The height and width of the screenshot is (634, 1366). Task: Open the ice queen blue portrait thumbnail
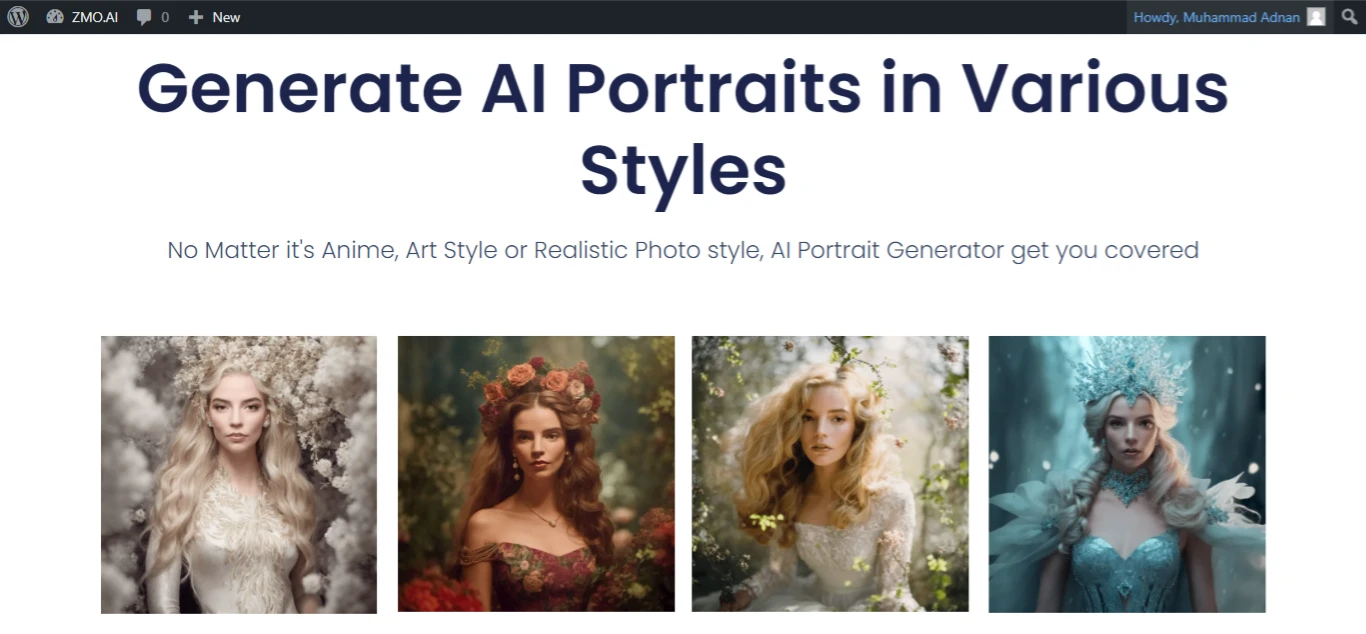(x=1127, y=474)
